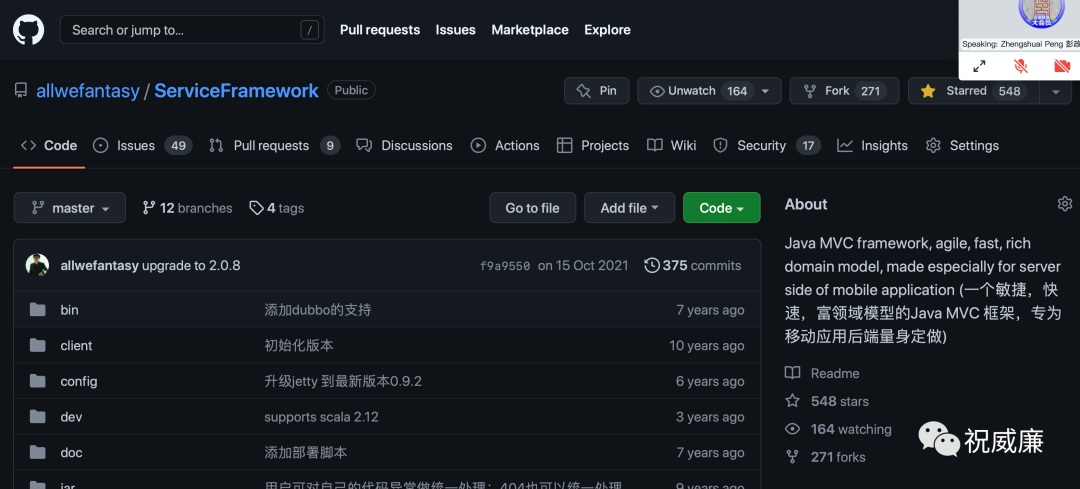Open the doc folder
1080x489 pixels.
tap(72, 453)
